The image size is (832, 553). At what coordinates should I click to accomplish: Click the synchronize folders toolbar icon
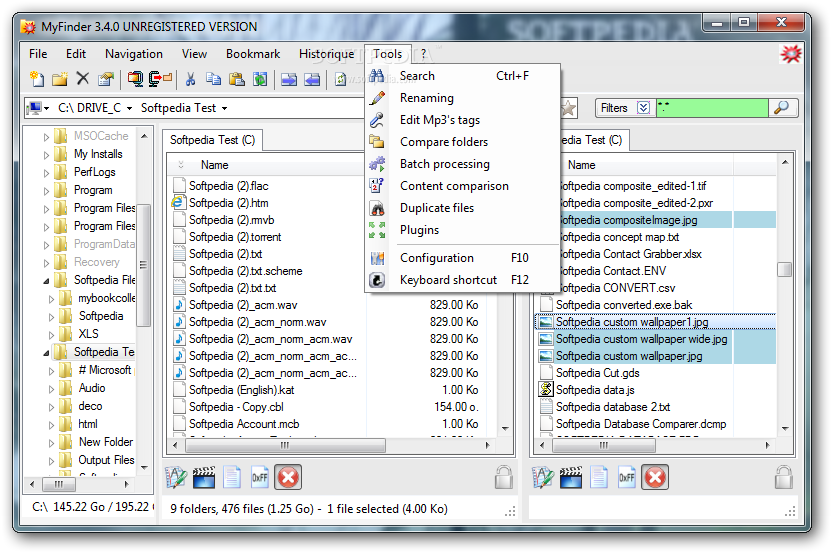pyautogui.click(x=260, y=79)
